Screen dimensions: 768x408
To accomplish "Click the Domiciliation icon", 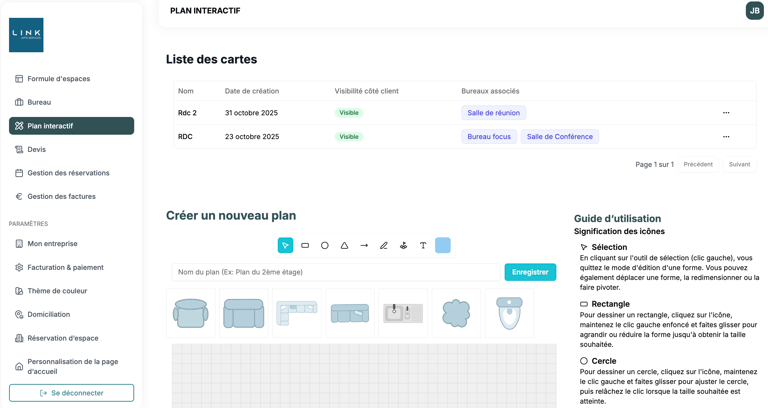I will pos(19,314).
